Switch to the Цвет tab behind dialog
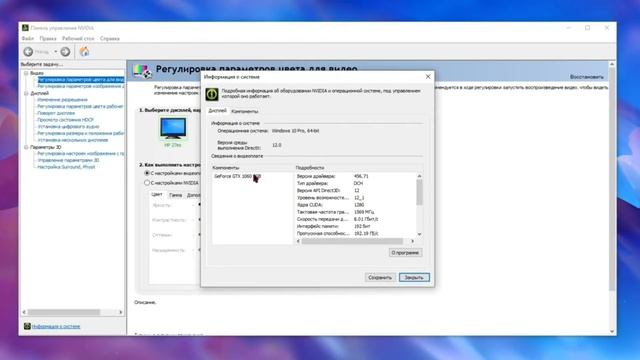 (157, 195)
